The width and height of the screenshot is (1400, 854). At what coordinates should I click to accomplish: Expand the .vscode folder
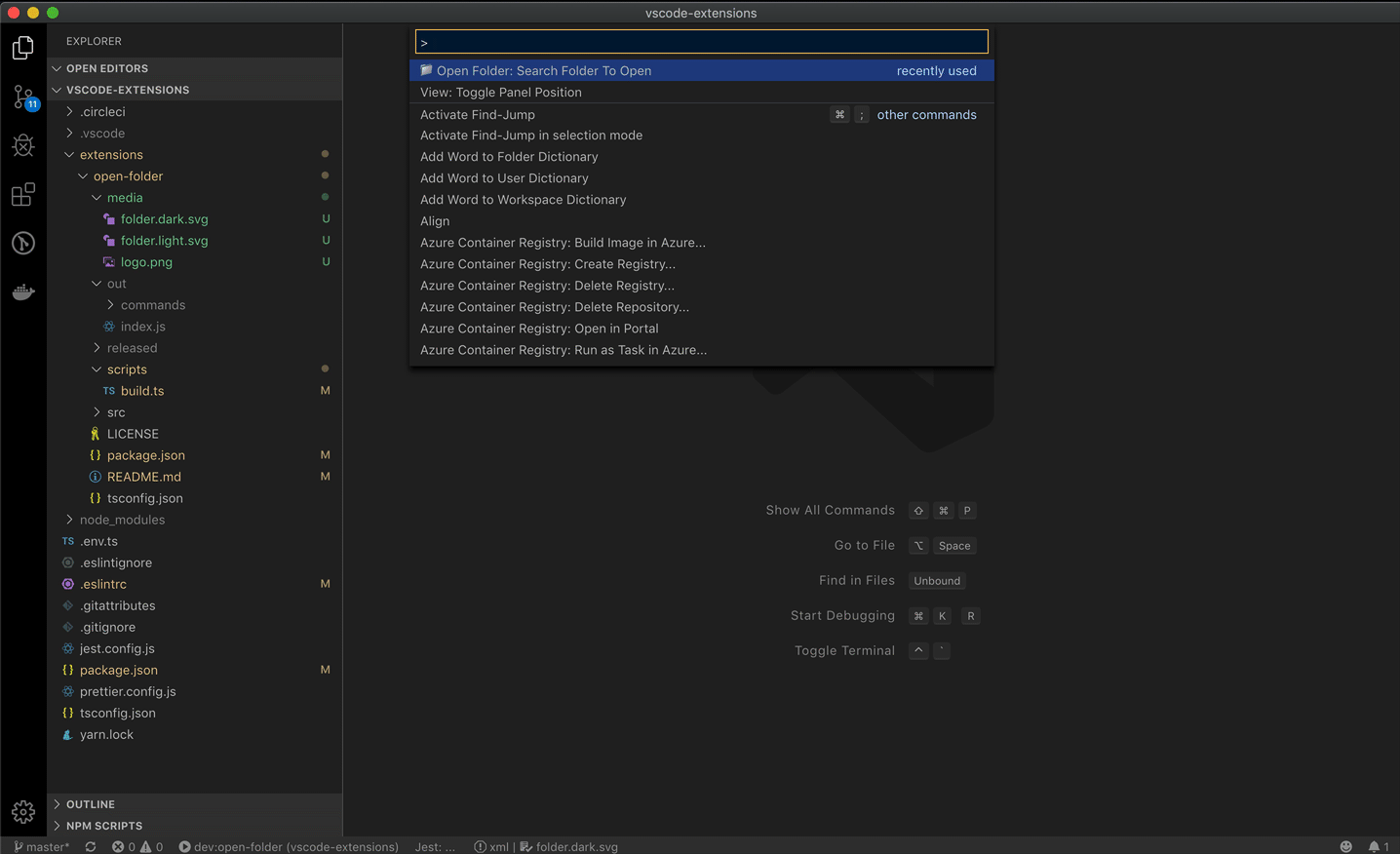tap(195, 134)
